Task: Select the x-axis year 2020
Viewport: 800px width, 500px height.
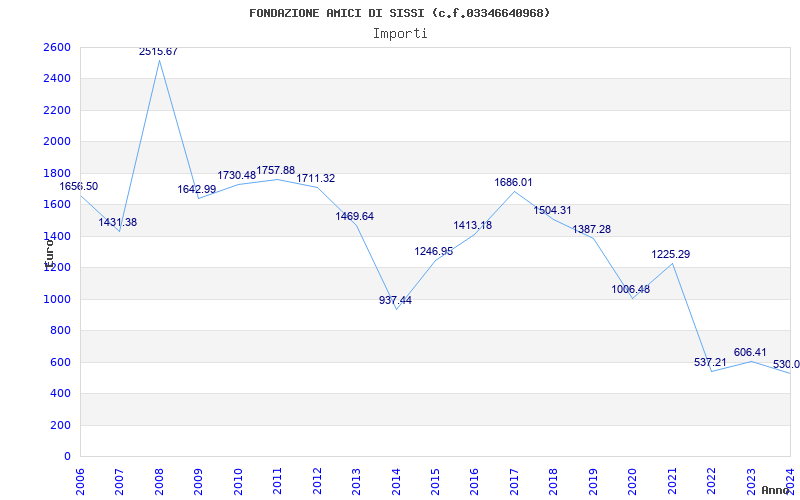Action: (633, 482)
